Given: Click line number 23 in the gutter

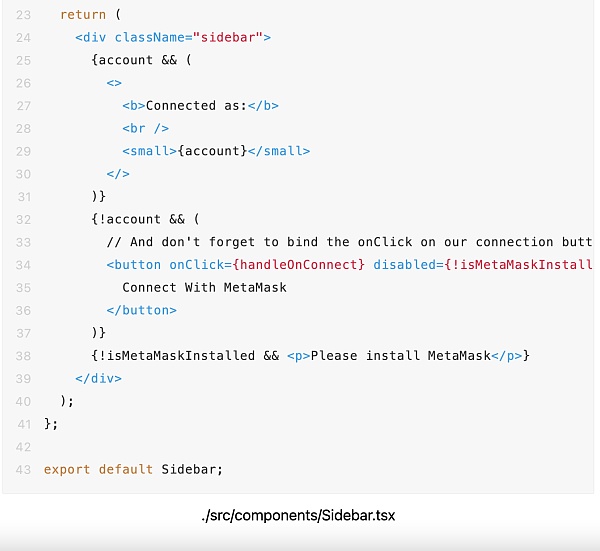Looking at the screenshot, I should coord(23,15).
